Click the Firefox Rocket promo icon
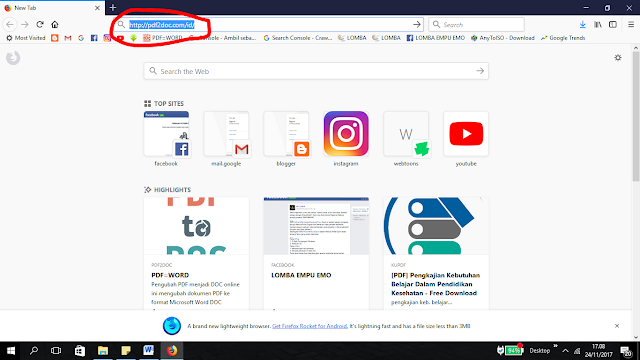Screen dimensions: 640x360 click(172, 326)
